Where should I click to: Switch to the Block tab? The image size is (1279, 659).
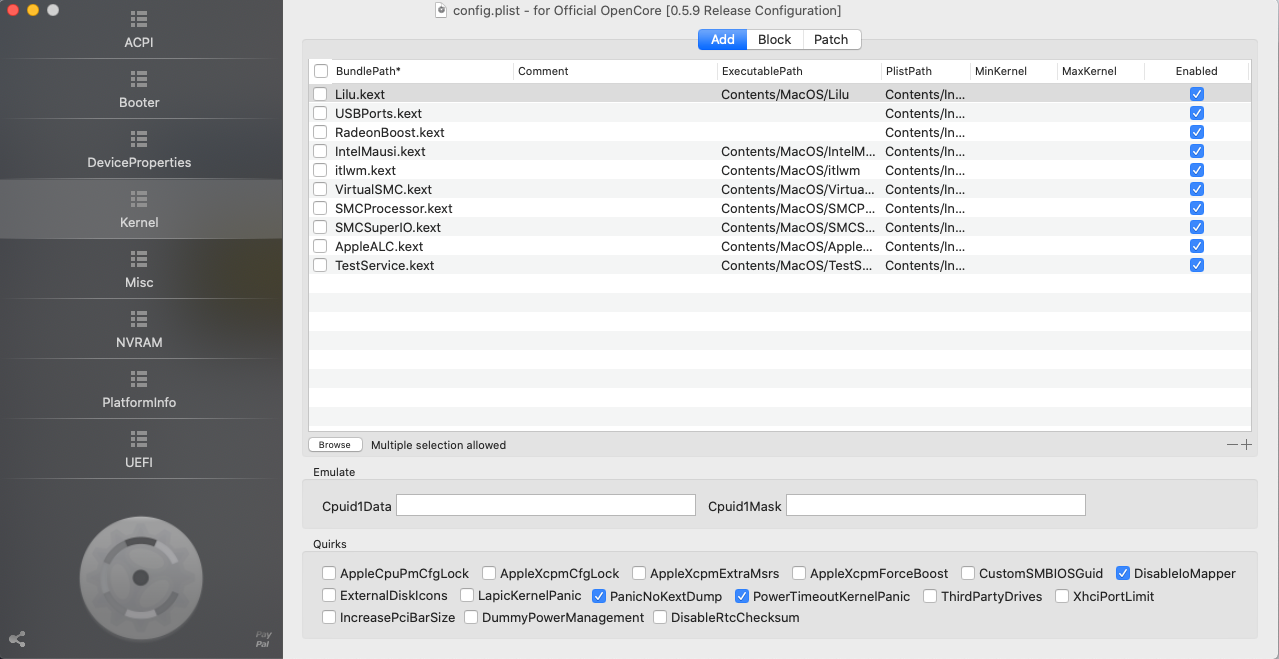pyautogui.click(x=775, y=40)
